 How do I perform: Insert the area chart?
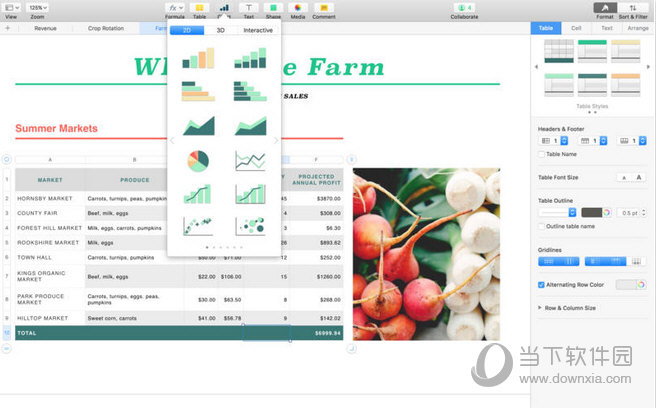(x=199, y=126)
